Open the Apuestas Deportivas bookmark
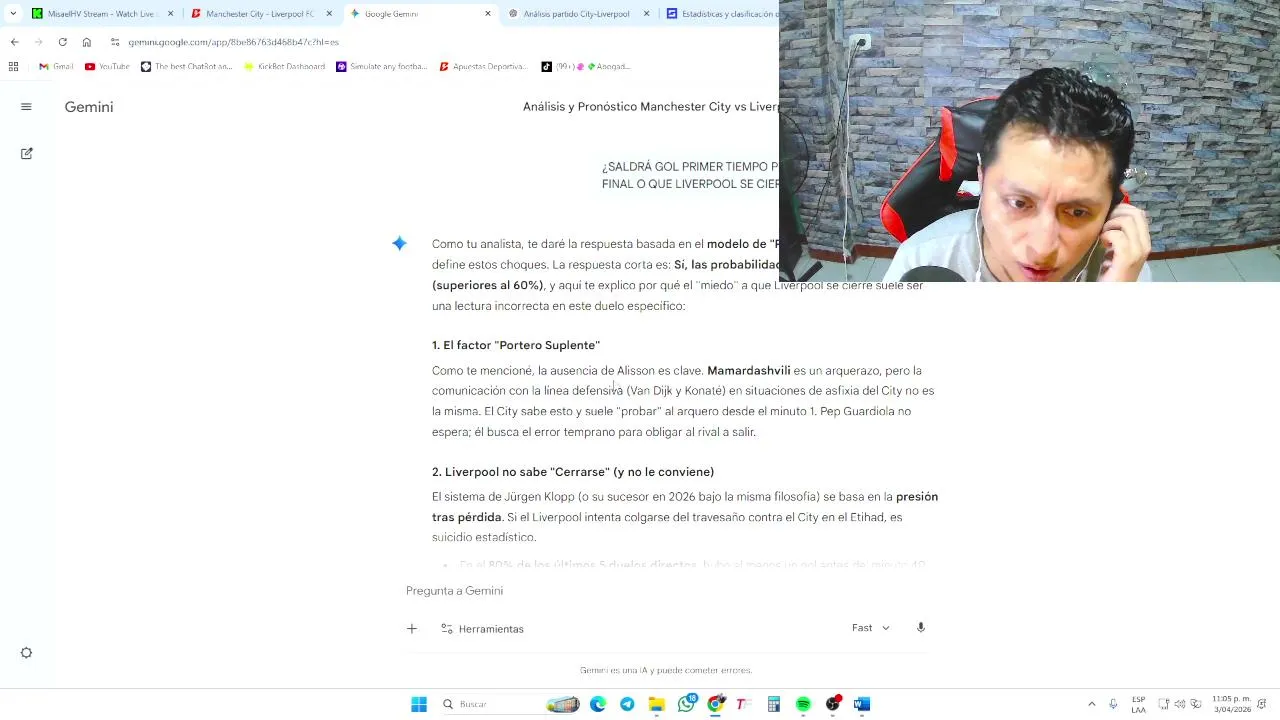Viewport: 1280px width, 720px height. 483,67
